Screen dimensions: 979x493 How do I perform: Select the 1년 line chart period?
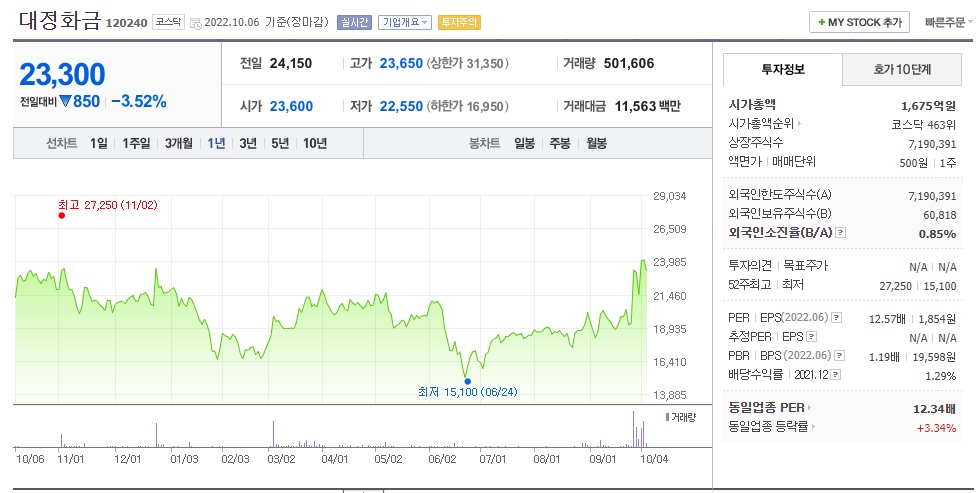(216, 144)
